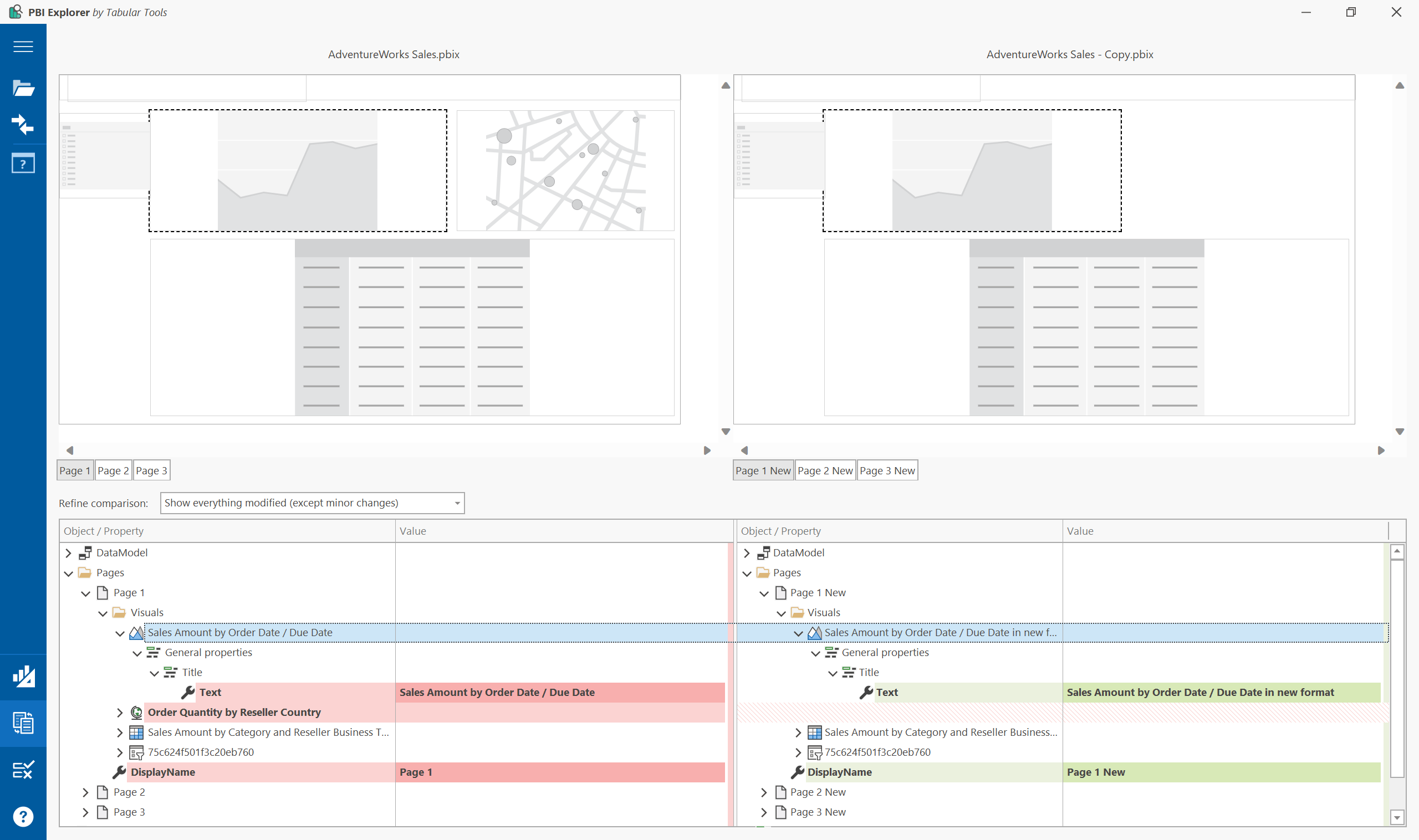Click the checklist sidebar icon
The height and width of the screenshot is (840, 1419).
(x=23, y=769)
